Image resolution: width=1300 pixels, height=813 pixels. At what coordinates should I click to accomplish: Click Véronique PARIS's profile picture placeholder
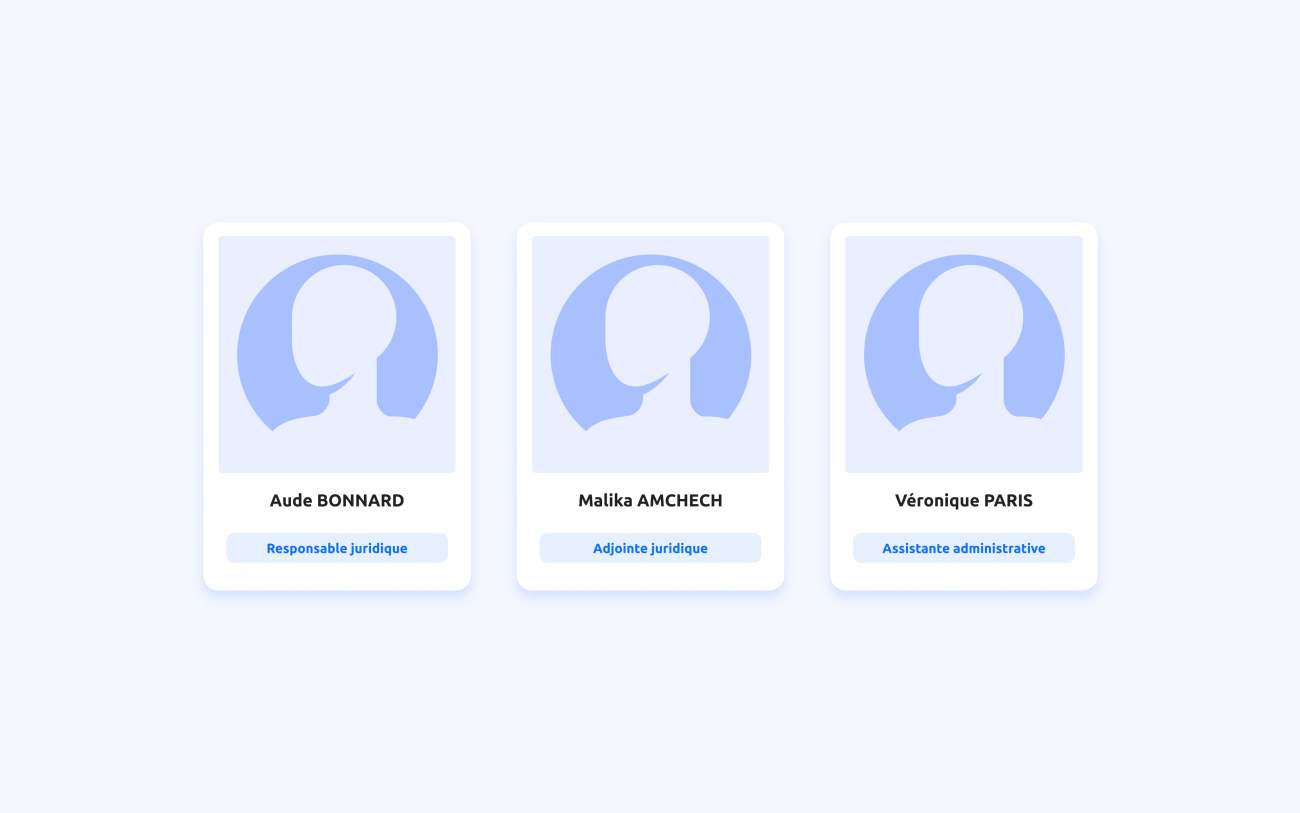pyautogui.click(x=964, y=354)
